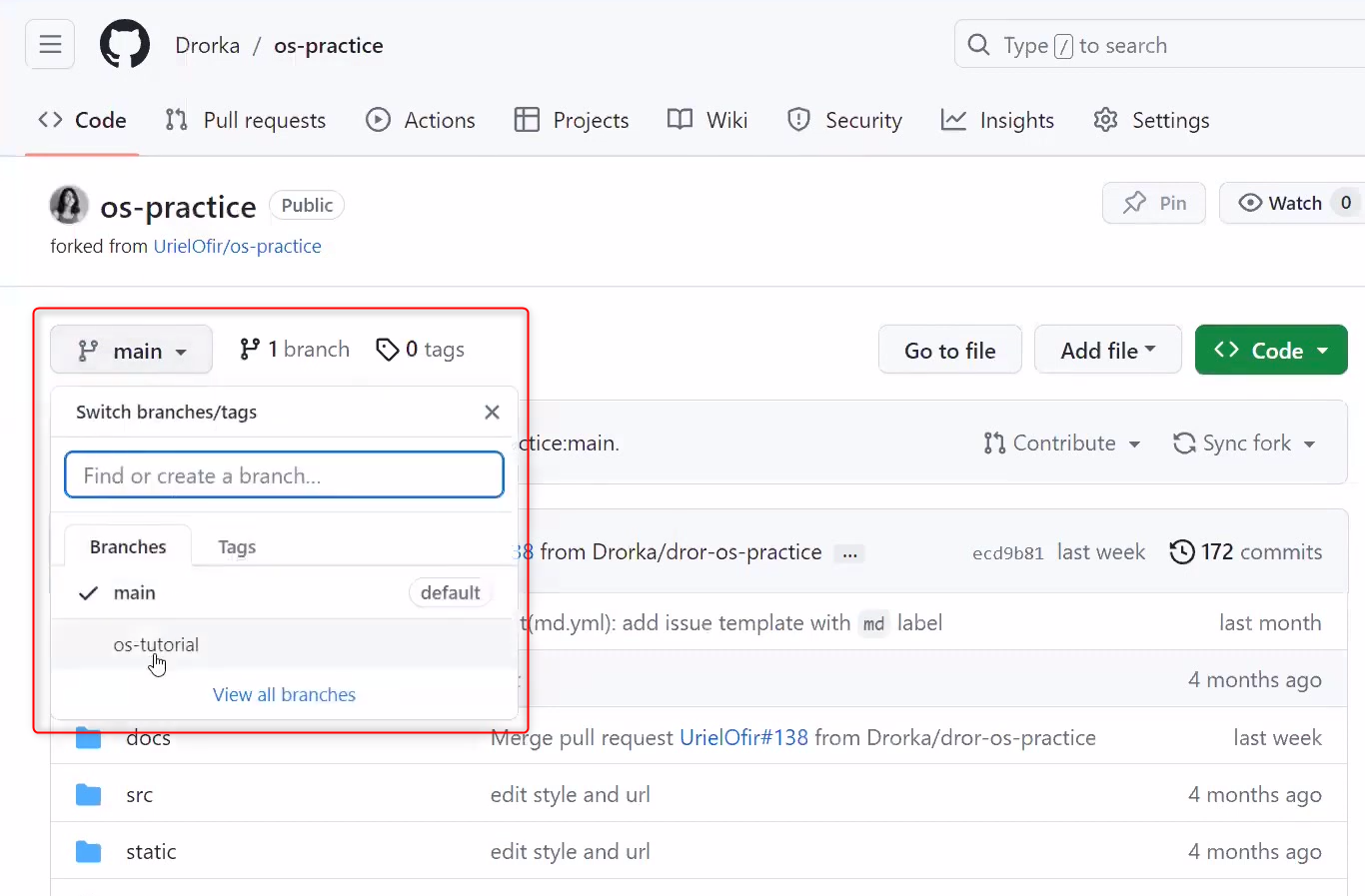This screenshot has height=896, width=1365.
Task: Open the 'View all branches' link
Action: (284, 694)
